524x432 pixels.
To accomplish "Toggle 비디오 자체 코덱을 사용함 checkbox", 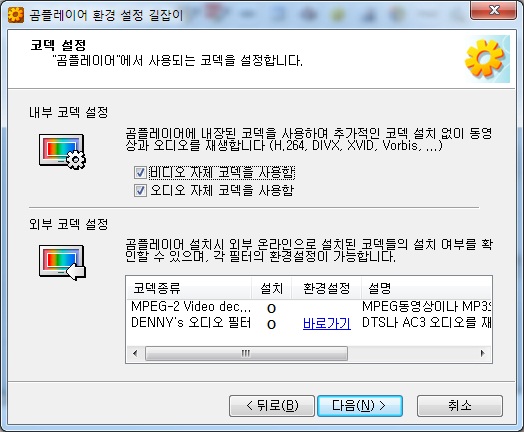I will (x=140, y=172).
